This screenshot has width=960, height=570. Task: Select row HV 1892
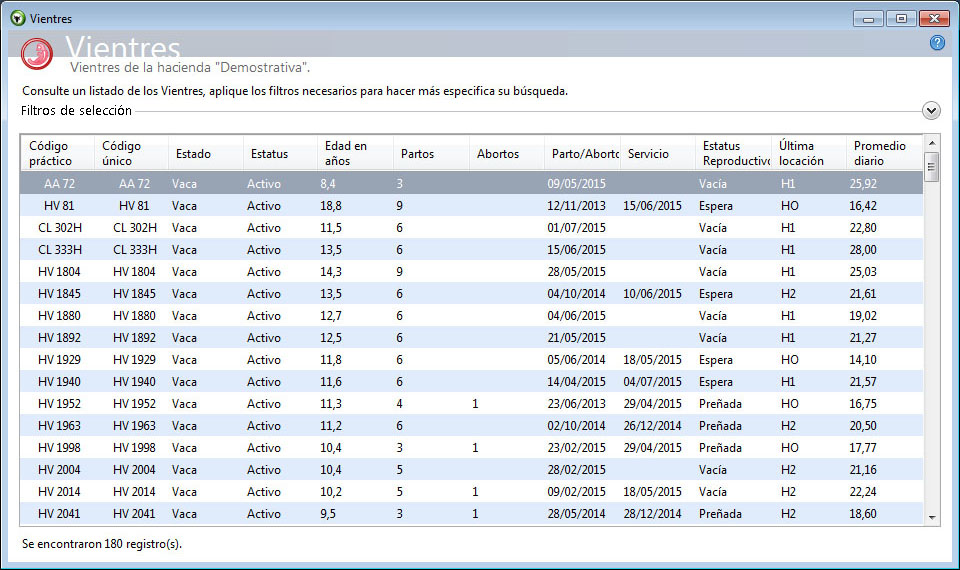[471, 338]
